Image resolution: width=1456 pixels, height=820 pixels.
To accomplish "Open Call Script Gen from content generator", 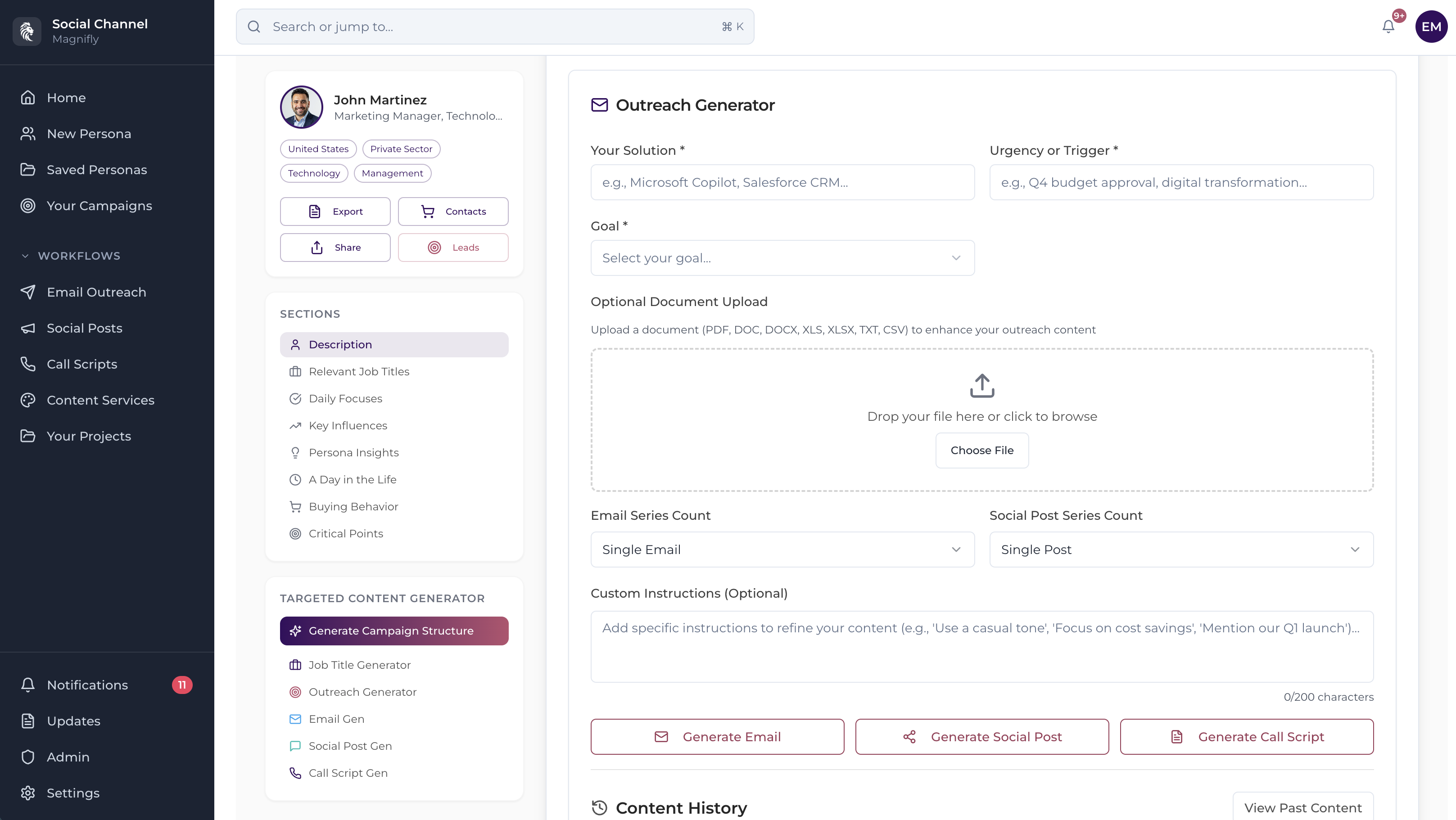I will click(348, 773).
